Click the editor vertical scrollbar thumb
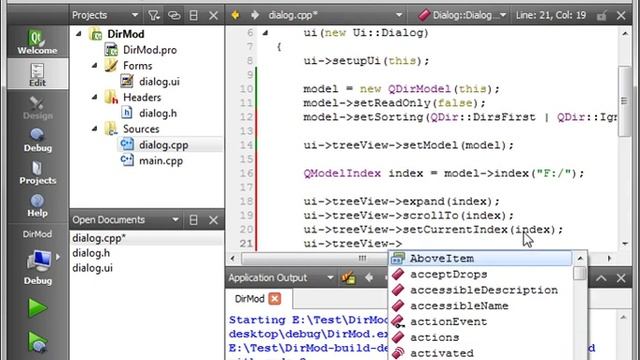Screen dimensions: 640x360 click(624, 101)
